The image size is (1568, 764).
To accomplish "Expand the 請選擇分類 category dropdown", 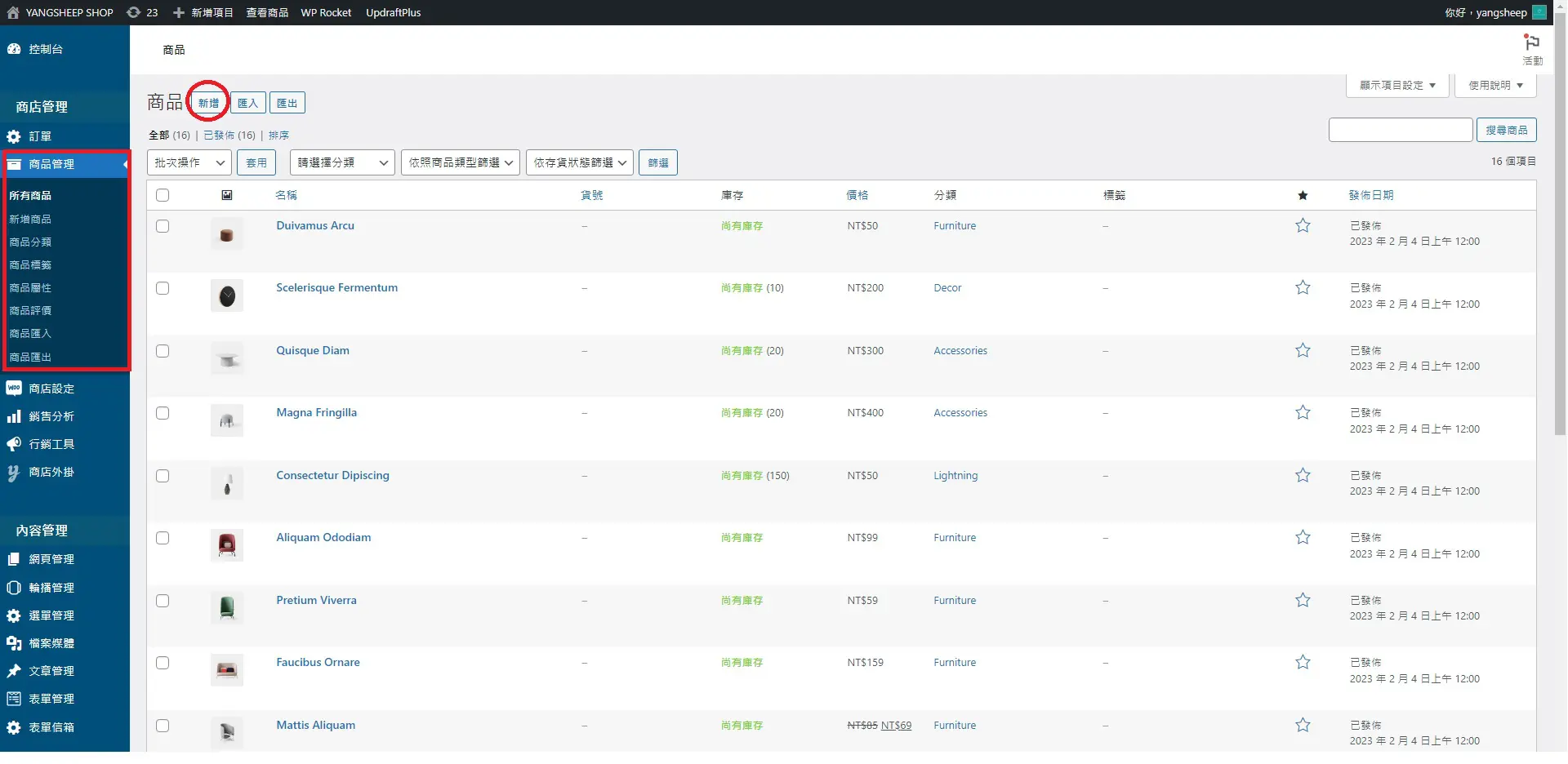I will coord(341,162).
